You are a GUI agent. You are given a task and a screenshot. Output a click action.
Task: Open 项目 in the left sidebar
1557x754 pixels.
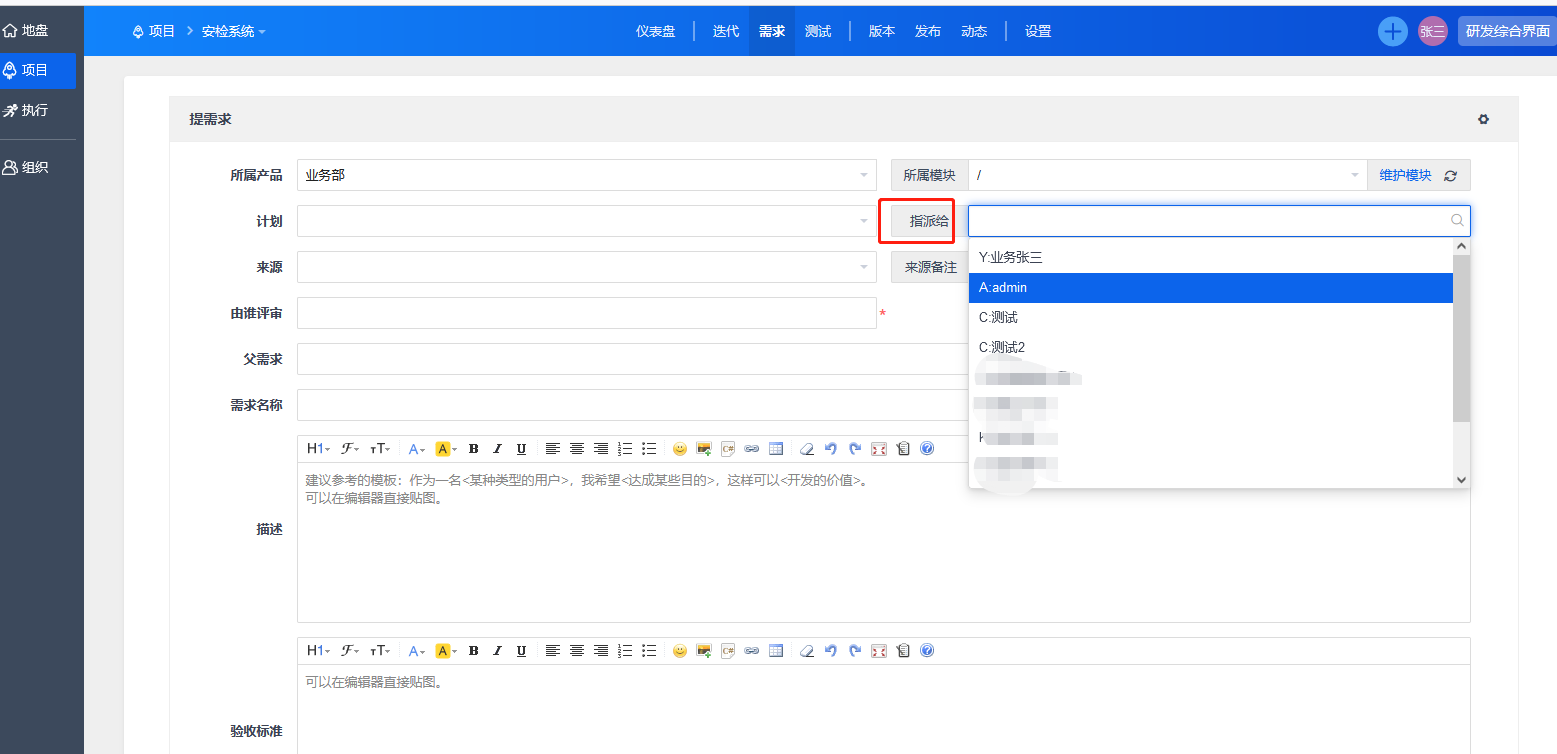37,70
